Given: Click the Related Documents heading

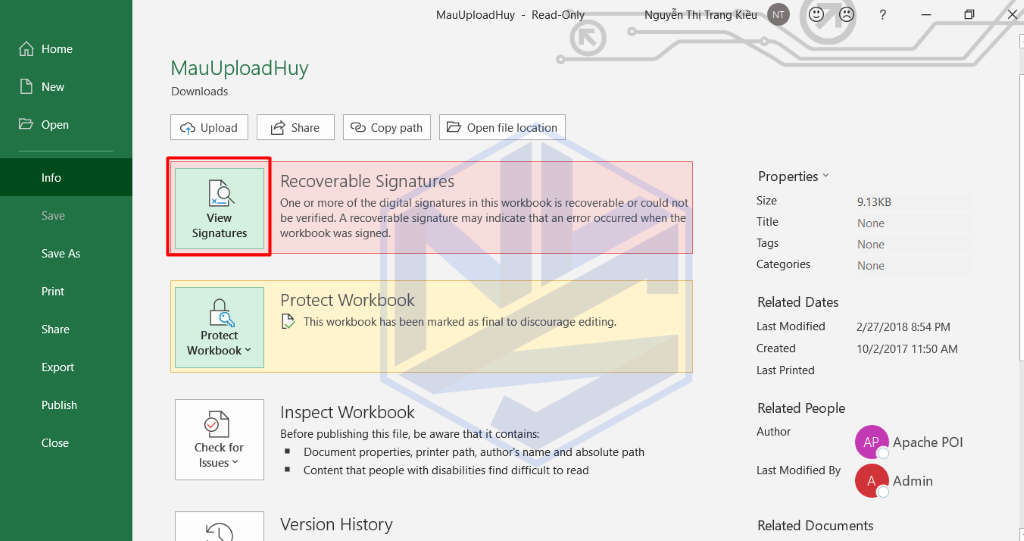Looking at the screenshot, I should tap(815, 525).
